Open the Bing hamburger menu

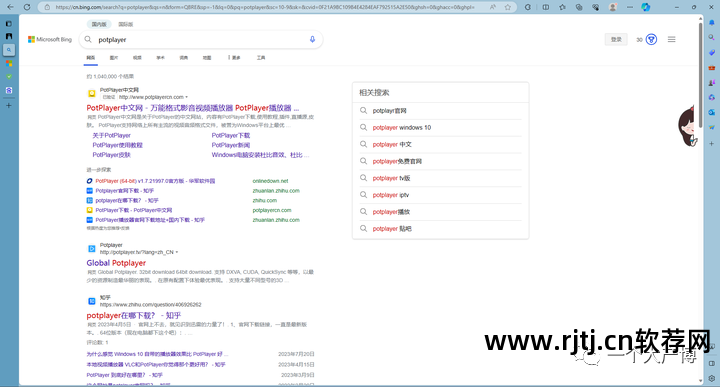tap(671, 39)
